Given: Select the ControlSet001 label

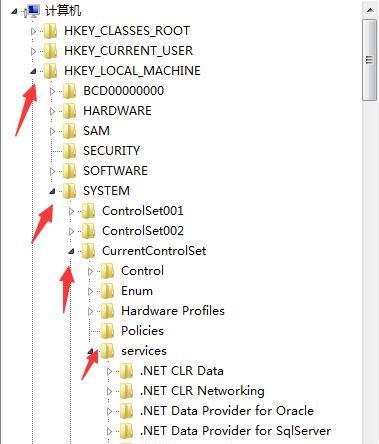Looking at the screenshot, I should pyautogui.click(x=143, y=211).
